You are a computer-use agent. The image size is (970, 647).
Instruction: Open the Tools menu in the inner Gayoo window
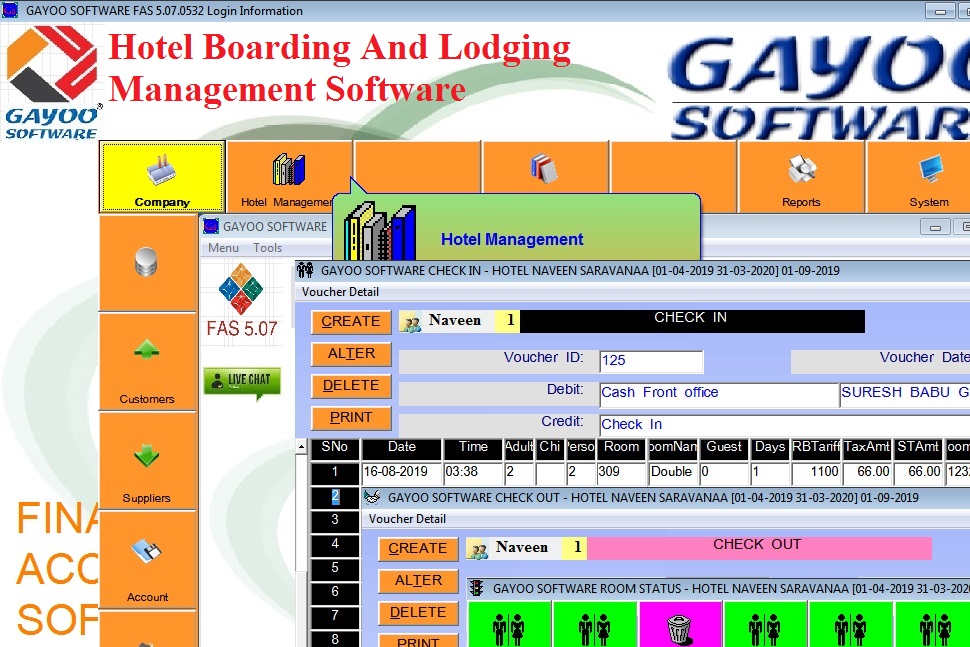click(x=267, y=247)
